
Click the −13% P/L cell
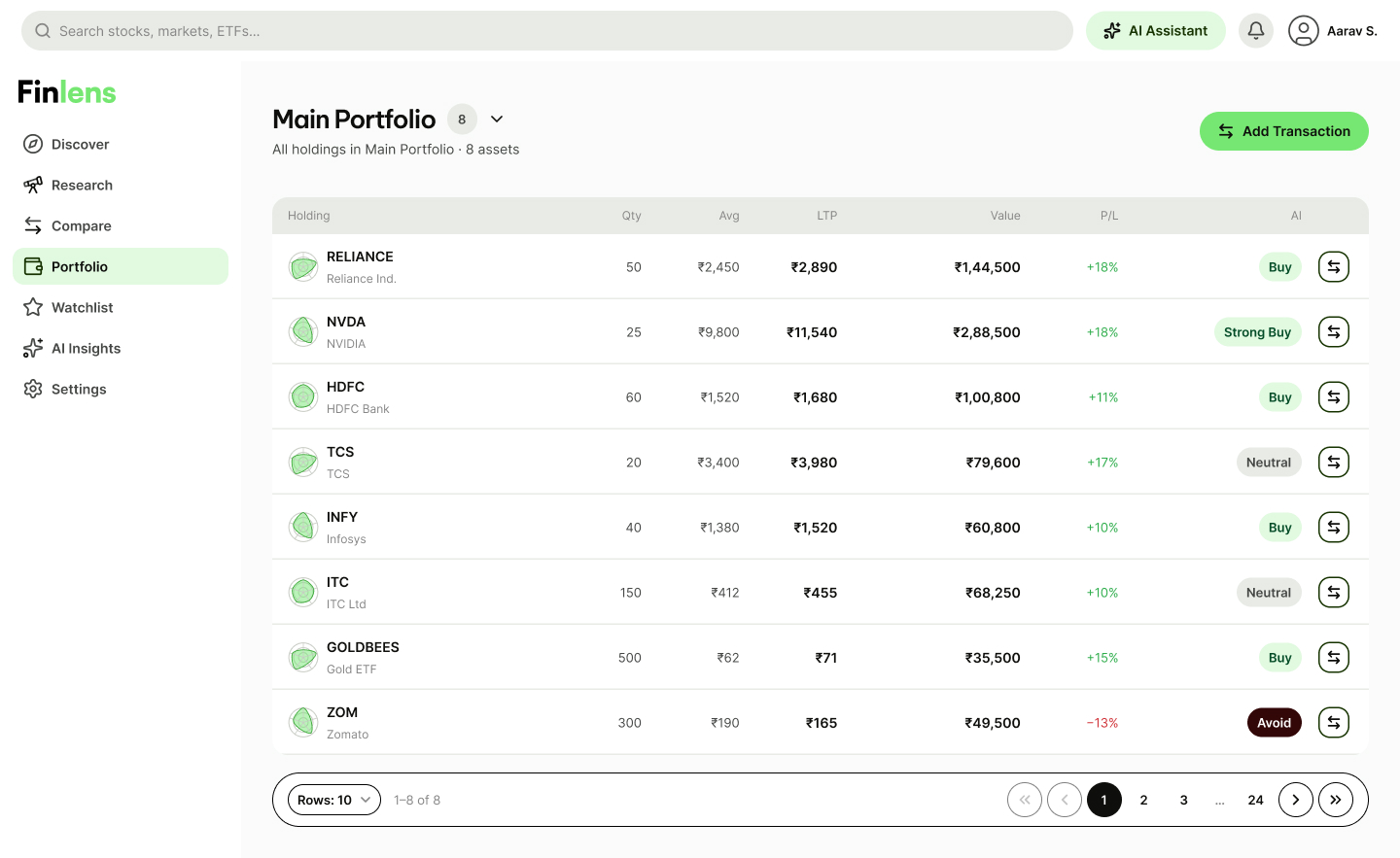point(1102,722)
